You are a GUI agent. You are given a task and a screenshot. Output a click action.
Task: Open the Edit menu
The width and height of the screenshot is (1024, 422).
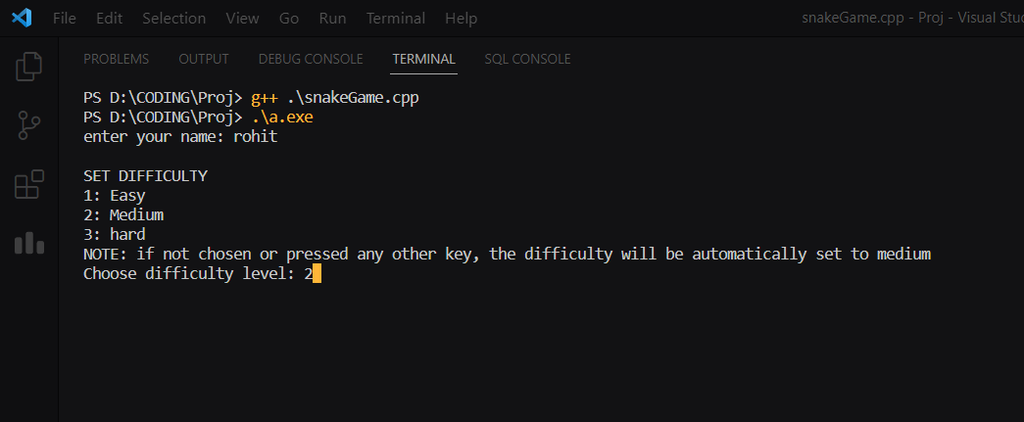tap(110, 18)
